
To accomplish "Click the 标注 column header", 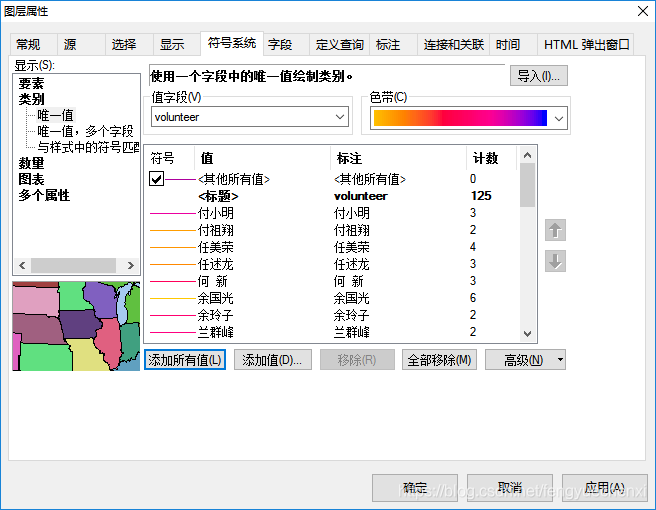I will point(349,158).
